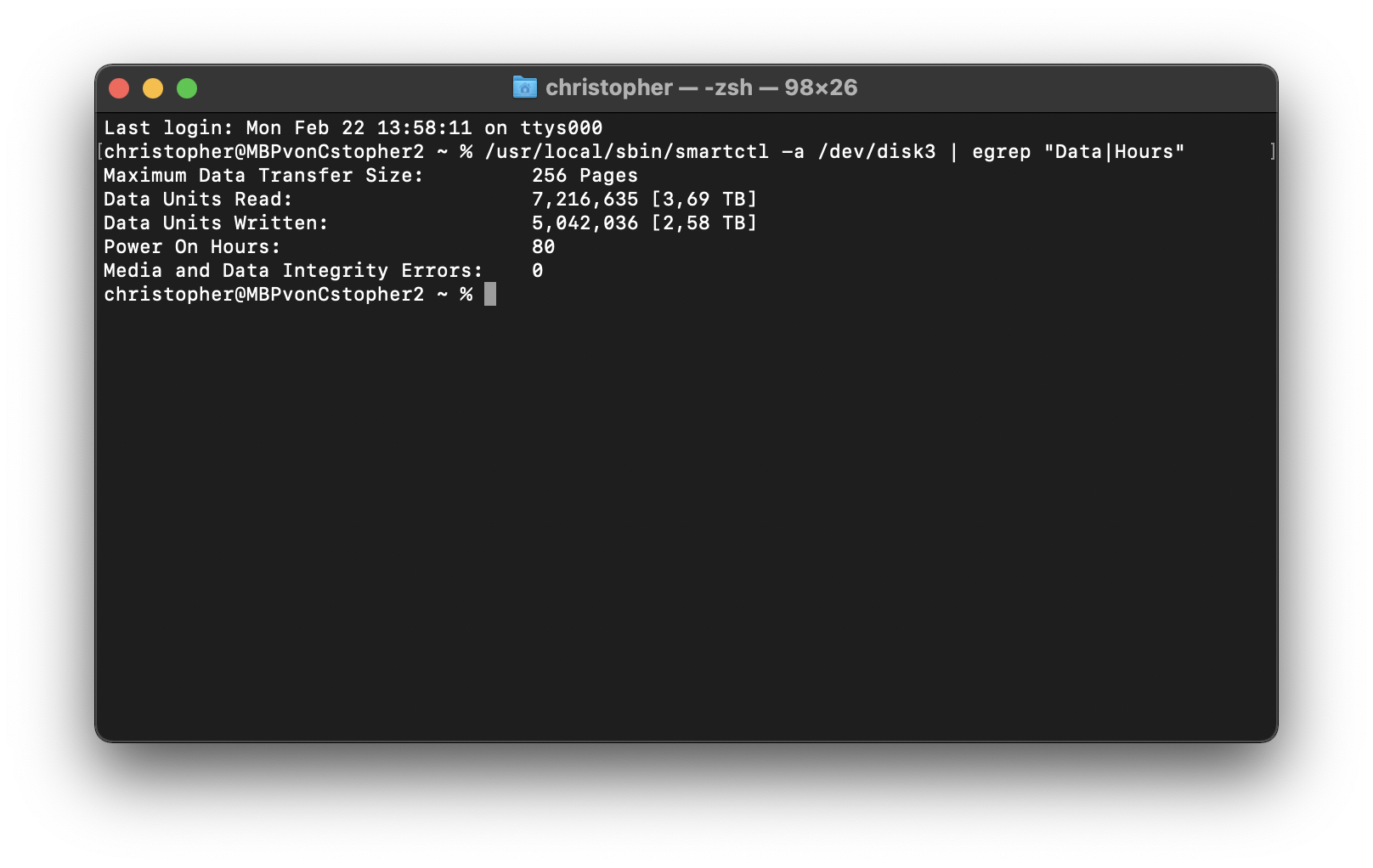Minimize the Terminal using the yellow button

pyautogui.click(x=153, y=88)
